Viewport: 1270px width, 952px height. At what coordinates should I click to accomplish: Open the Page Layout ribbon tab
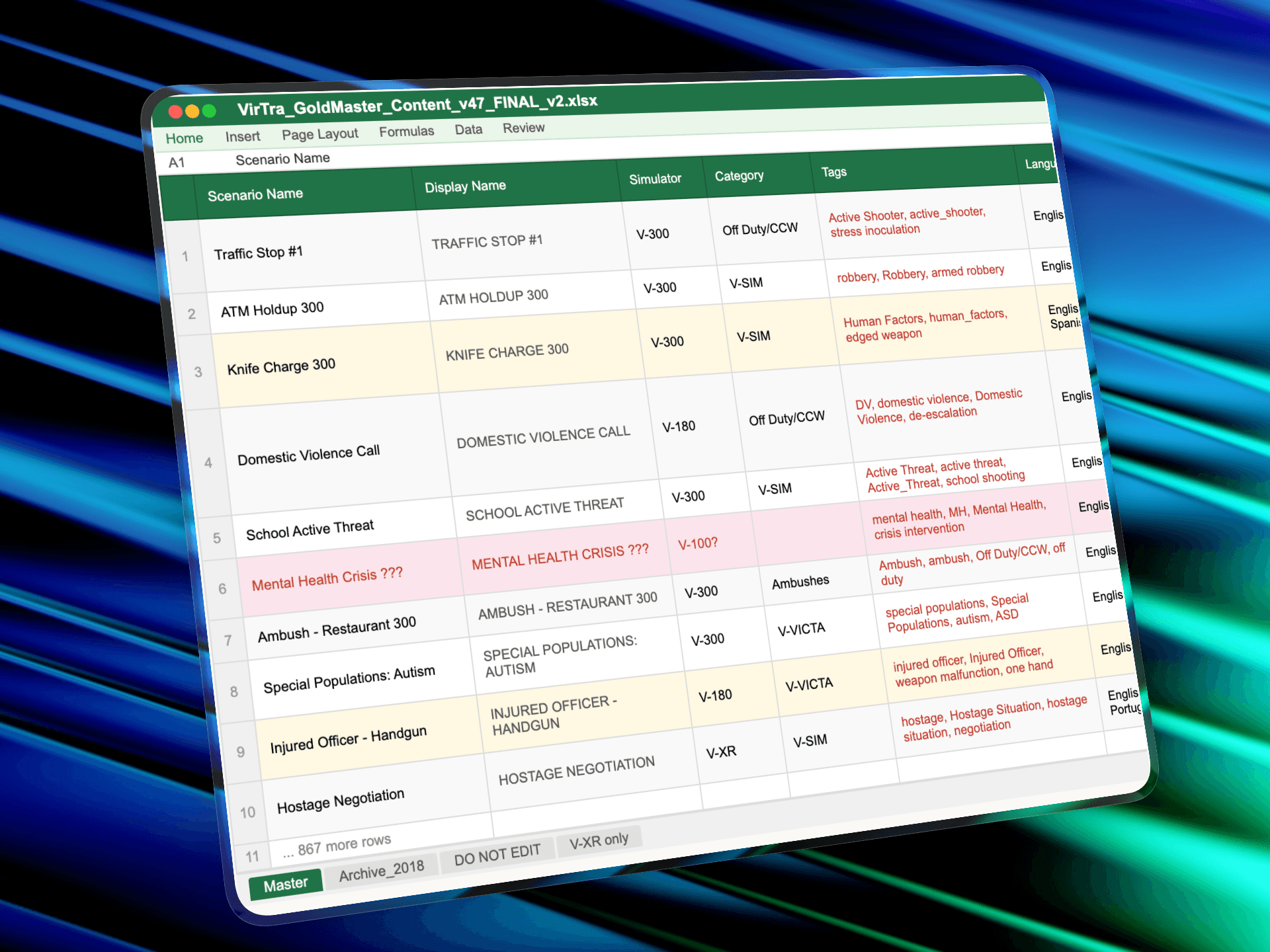click(x=319, y=134)
